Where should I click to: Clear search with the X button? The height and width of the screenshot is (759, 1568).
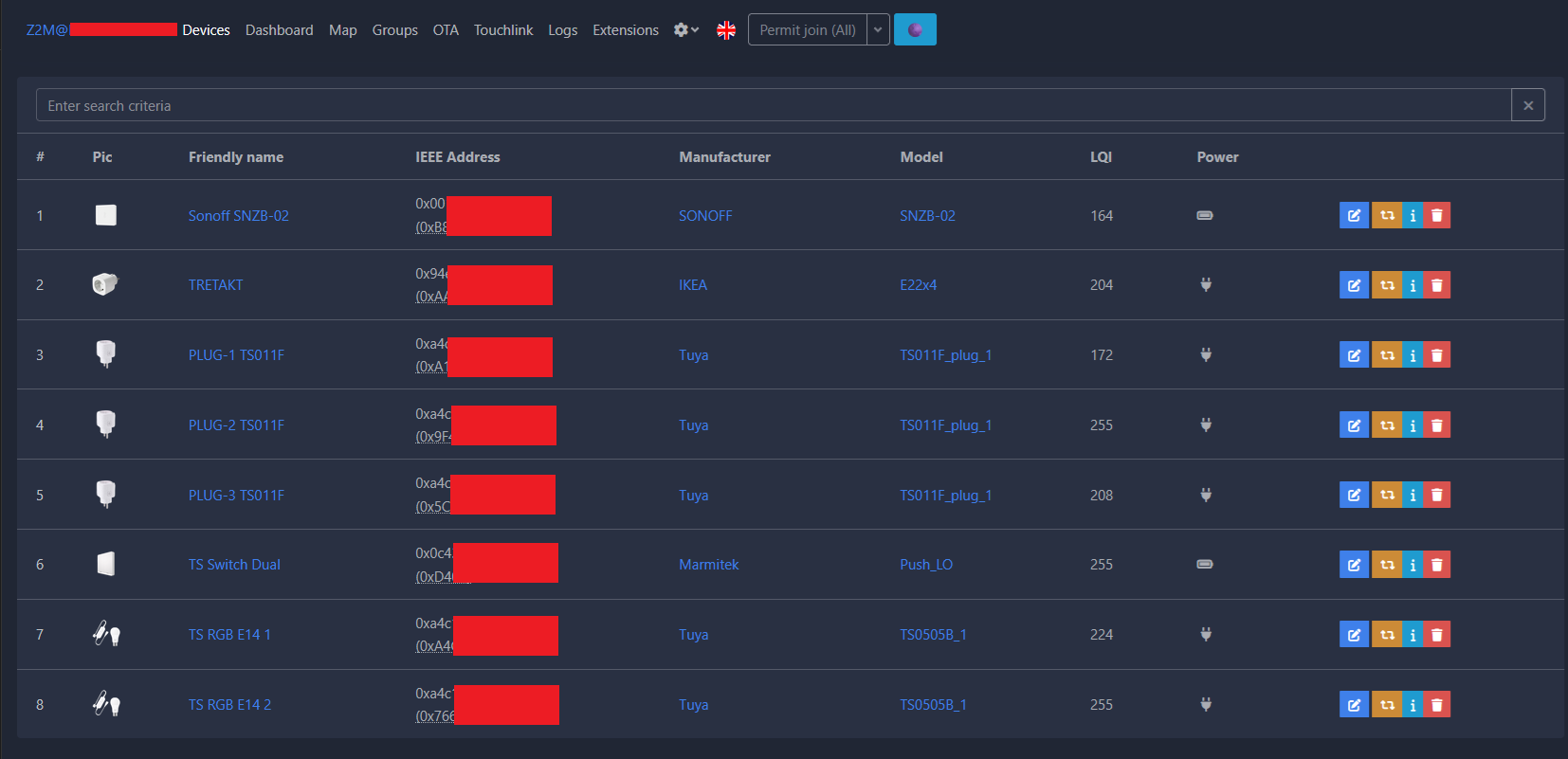pyautogui.click(x=1528, y=106)
